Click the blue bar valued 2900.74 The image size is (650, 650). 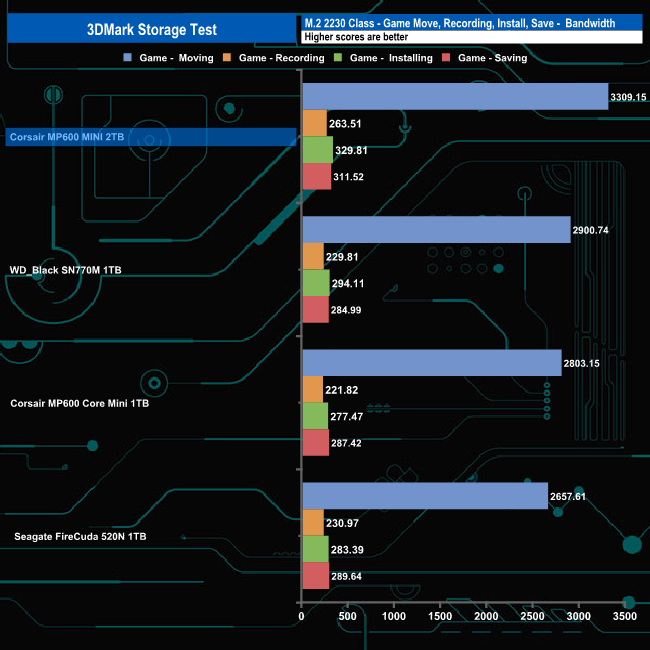tap(437, 230)
